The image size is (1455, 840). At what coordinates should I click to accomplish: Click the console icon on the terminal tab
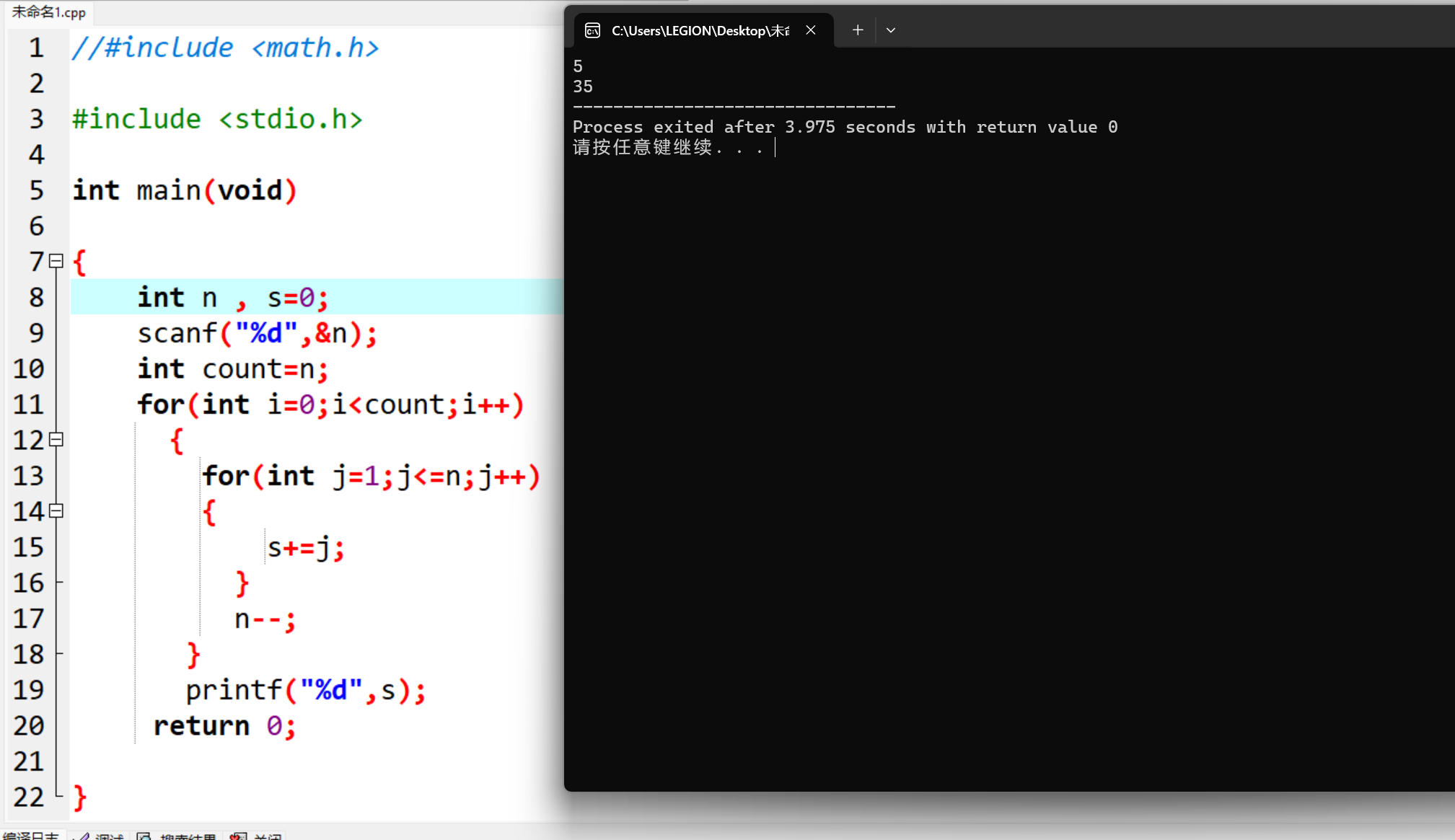[592, 30]
